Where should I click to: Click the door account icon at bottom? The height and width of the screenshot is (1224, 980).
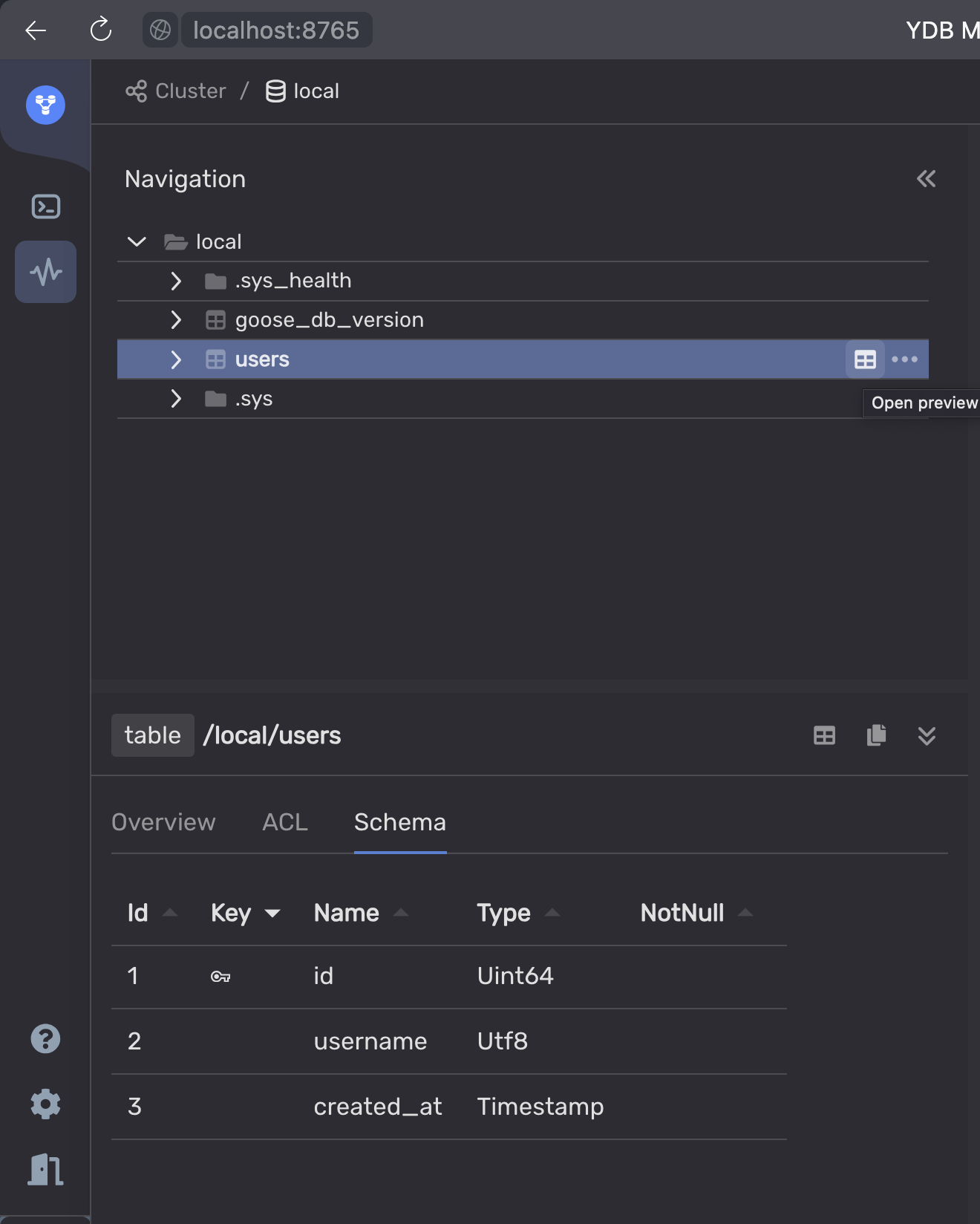(x=45, y=1170)
